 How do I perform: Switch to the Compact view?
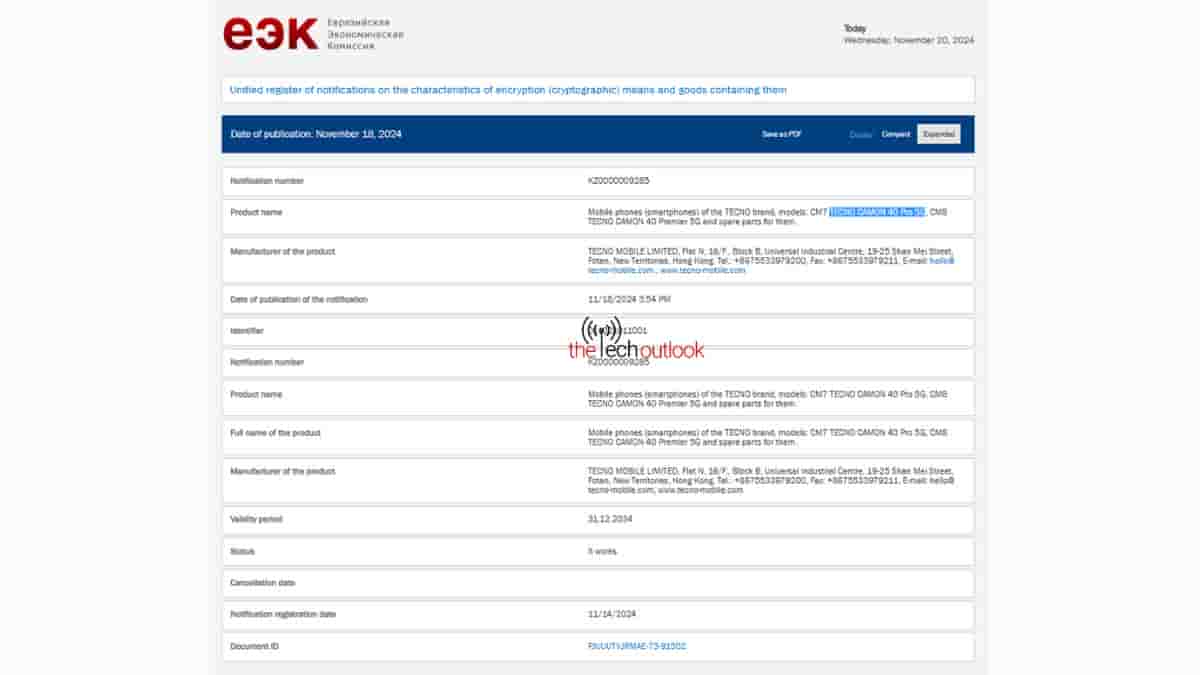896,134
